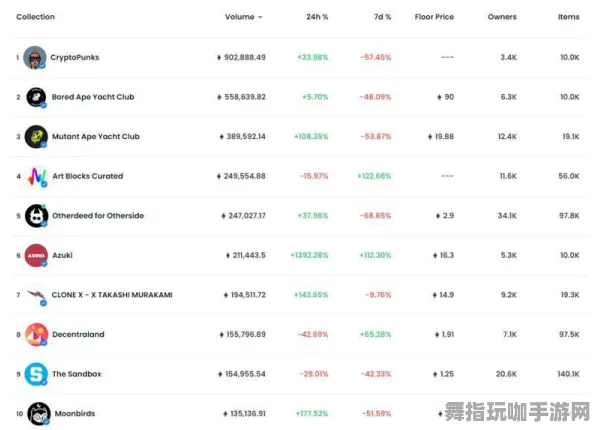Open the CLONE X collection avatar
Screen dimensions: 596x430
click(x=36, y=295)
